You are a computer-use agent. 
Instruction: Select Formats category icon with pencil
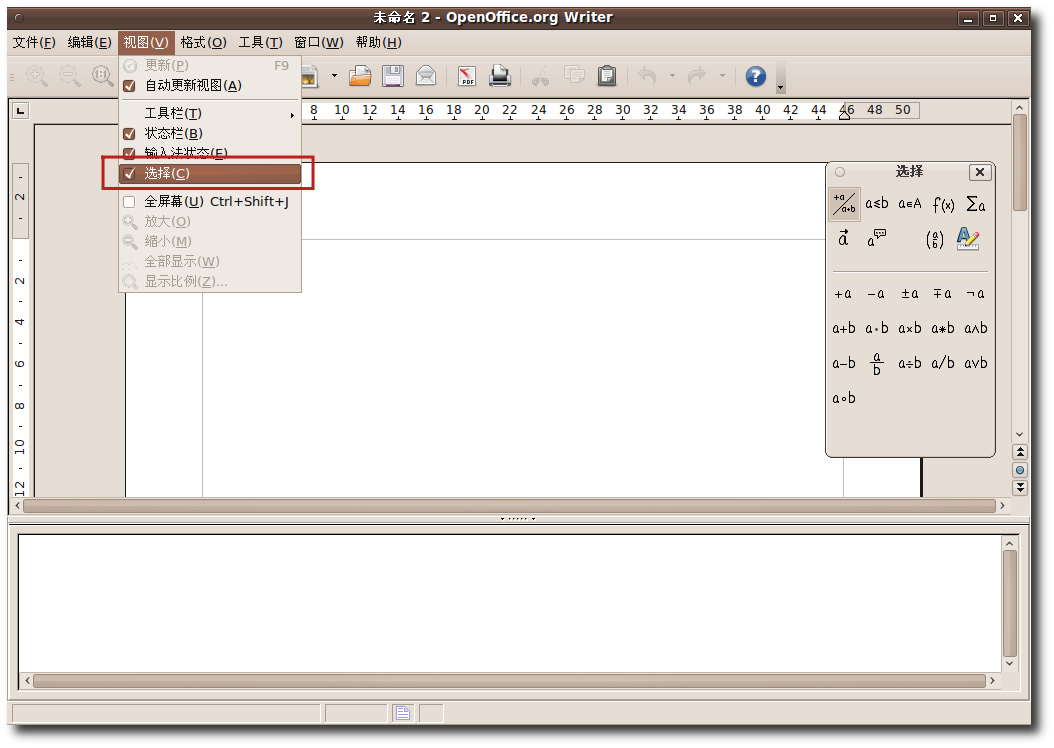[968, 239]
